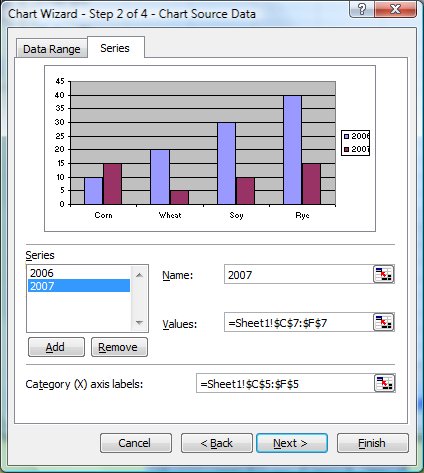Select the 2007 series in list
Viewport: 424px width, 473px height.
click(79, 286)
